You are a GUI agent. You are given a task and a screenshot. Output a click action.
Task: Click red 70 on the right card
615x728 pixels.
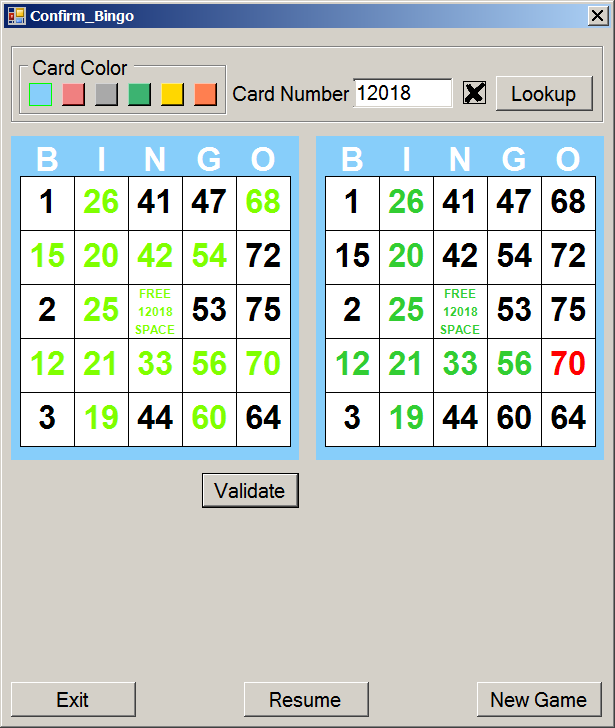click(569, 365)
